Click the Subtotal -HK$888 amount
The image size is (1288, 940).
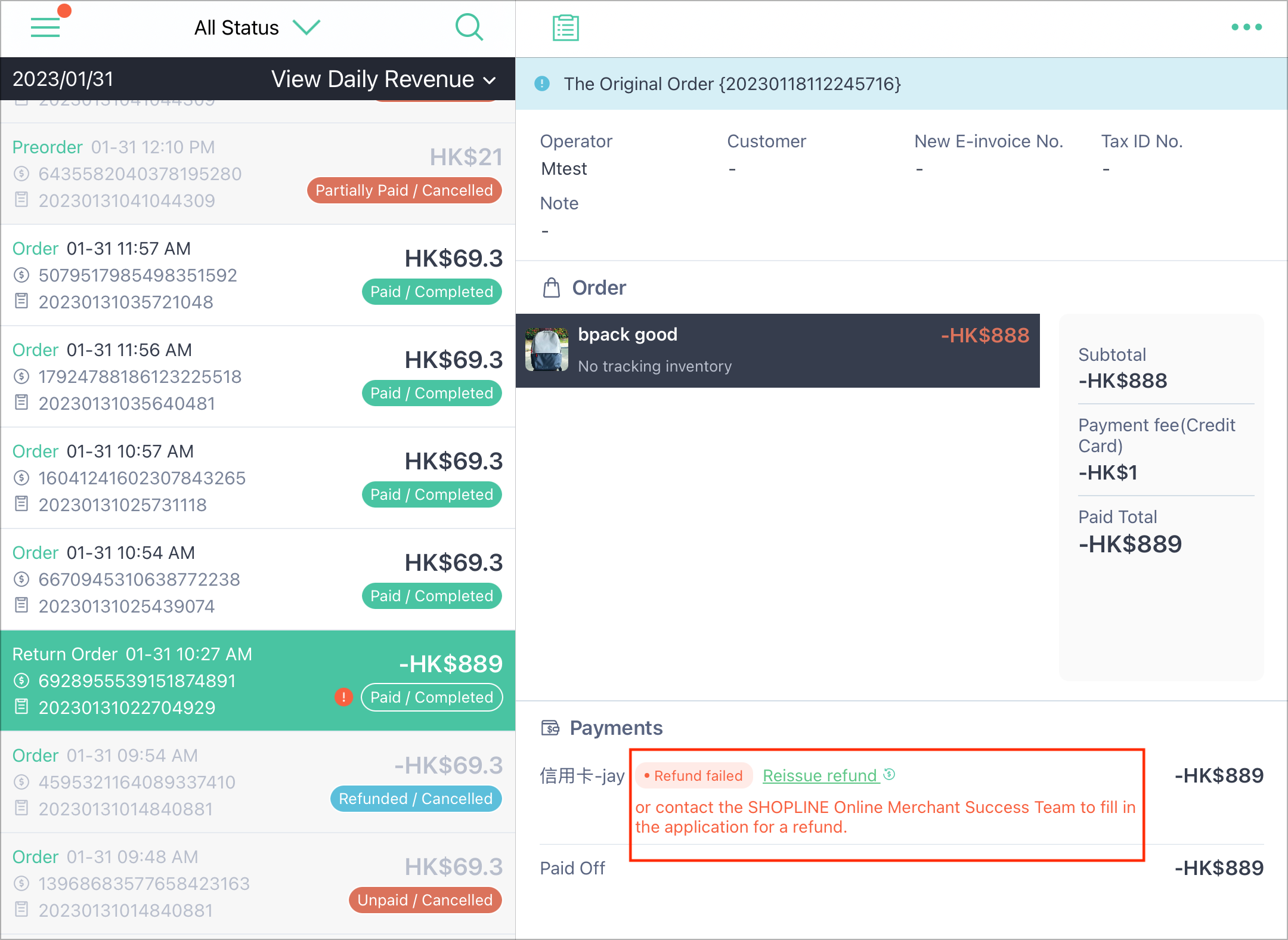click(1123, 381)
